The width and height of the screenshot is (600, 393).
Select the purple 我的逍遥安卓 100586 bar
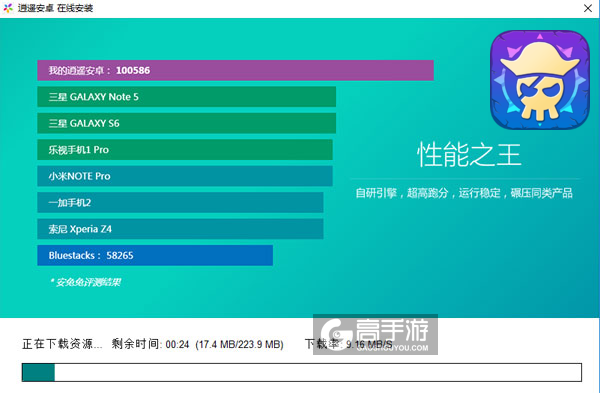(x=235, y=70)
